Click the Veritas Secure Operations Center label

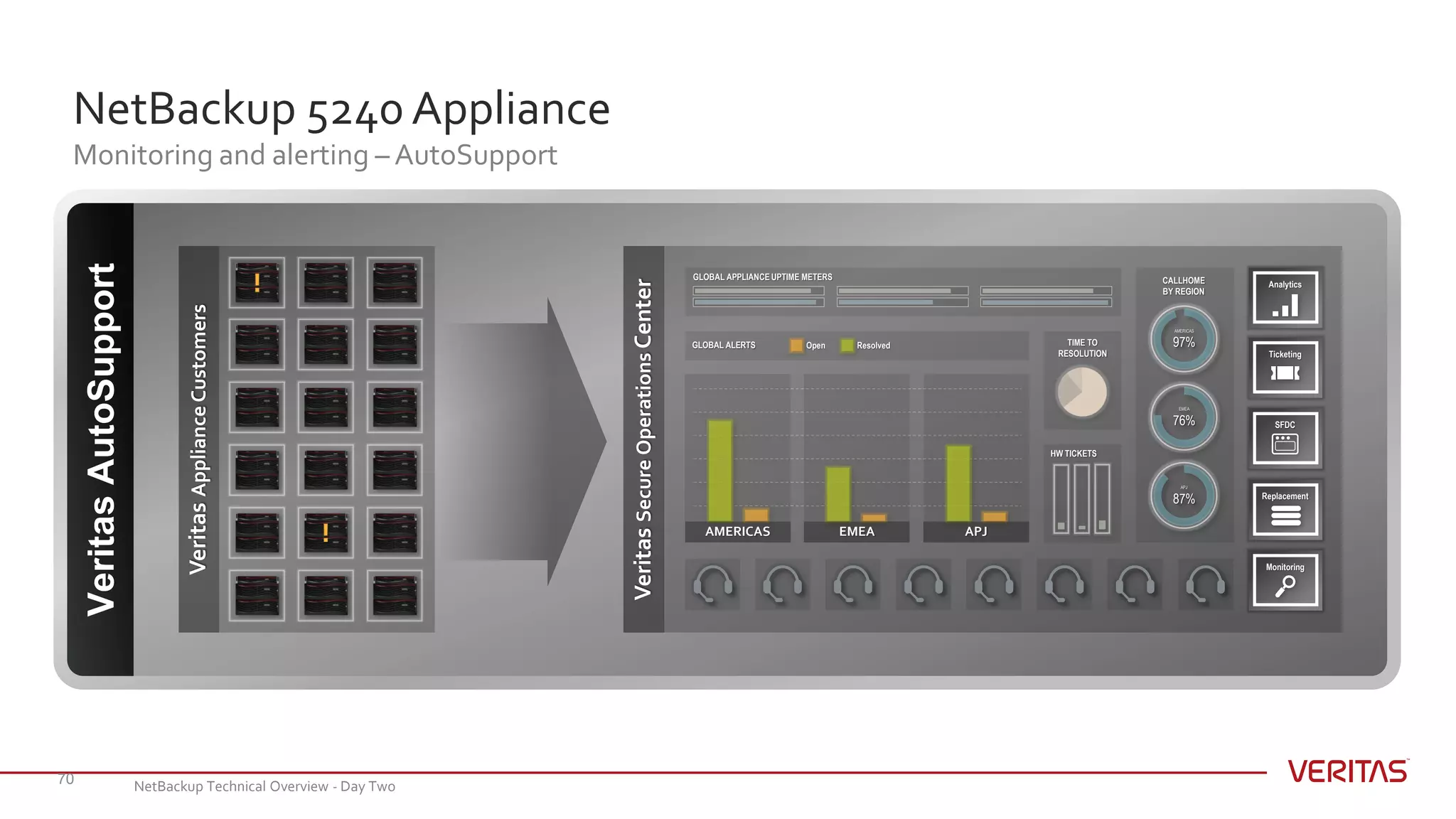(x=643, y=439)
